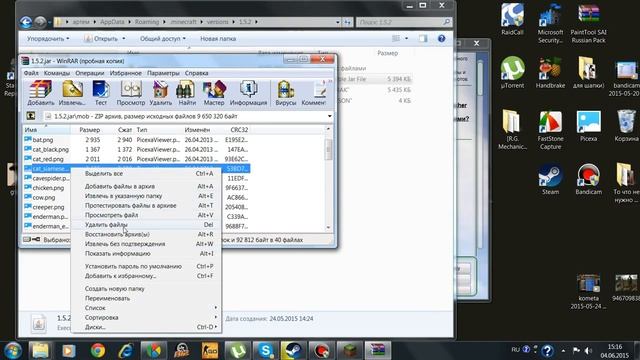Screen dimensions: 640x360
Task: Expand the Открыть dropdown arrow in Explorer
Action: coord(124,39)
